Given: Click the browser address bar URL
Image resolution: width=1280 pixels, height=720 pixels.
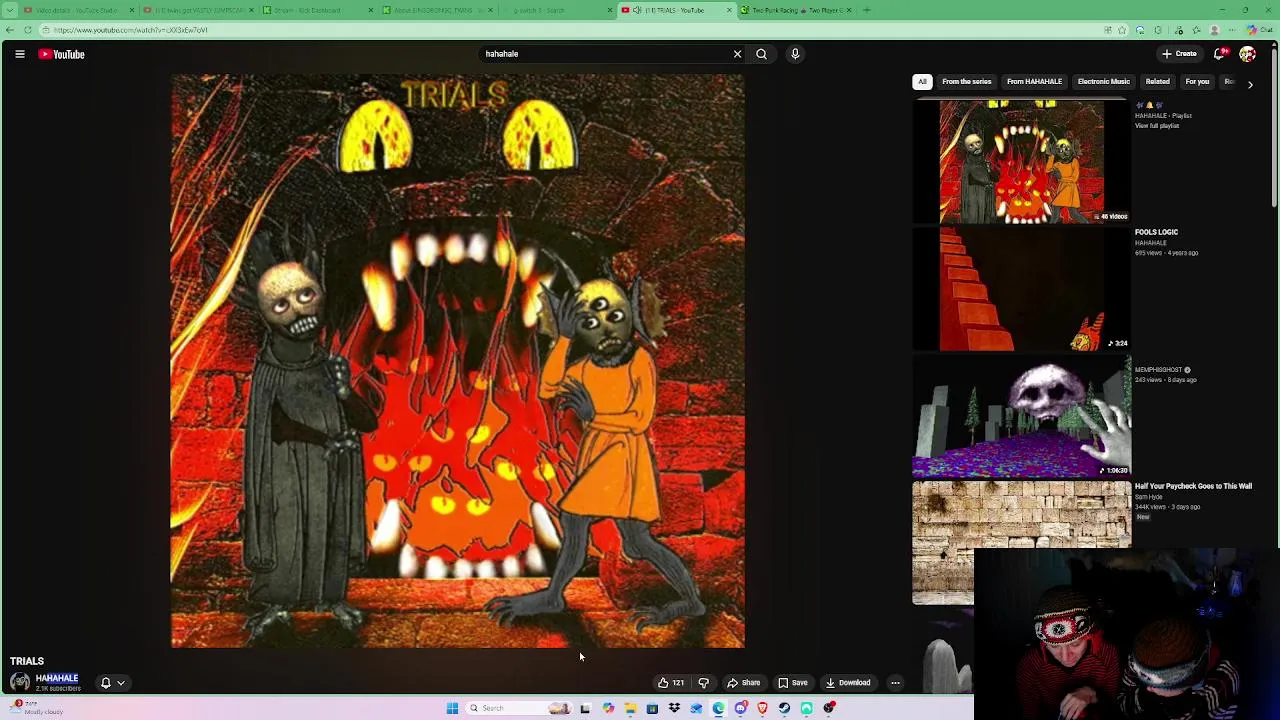Looking at the screenshot, I should click(x=130, y=30).
